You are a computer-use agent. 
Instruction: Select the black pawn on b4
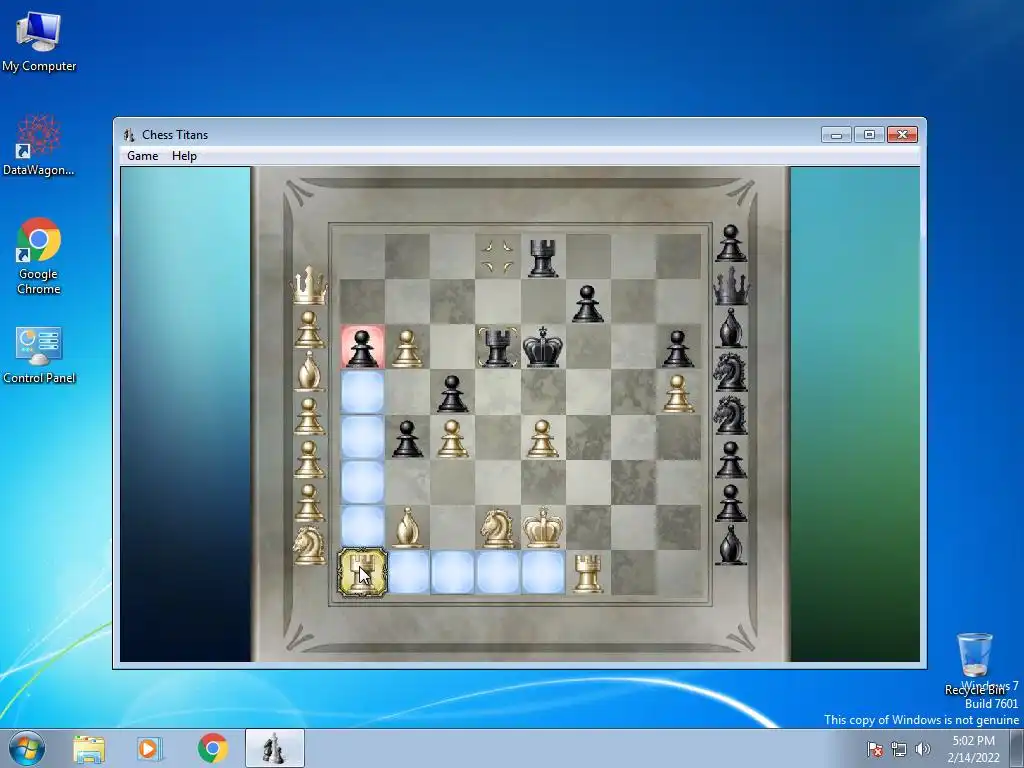(x=407, y=438)
